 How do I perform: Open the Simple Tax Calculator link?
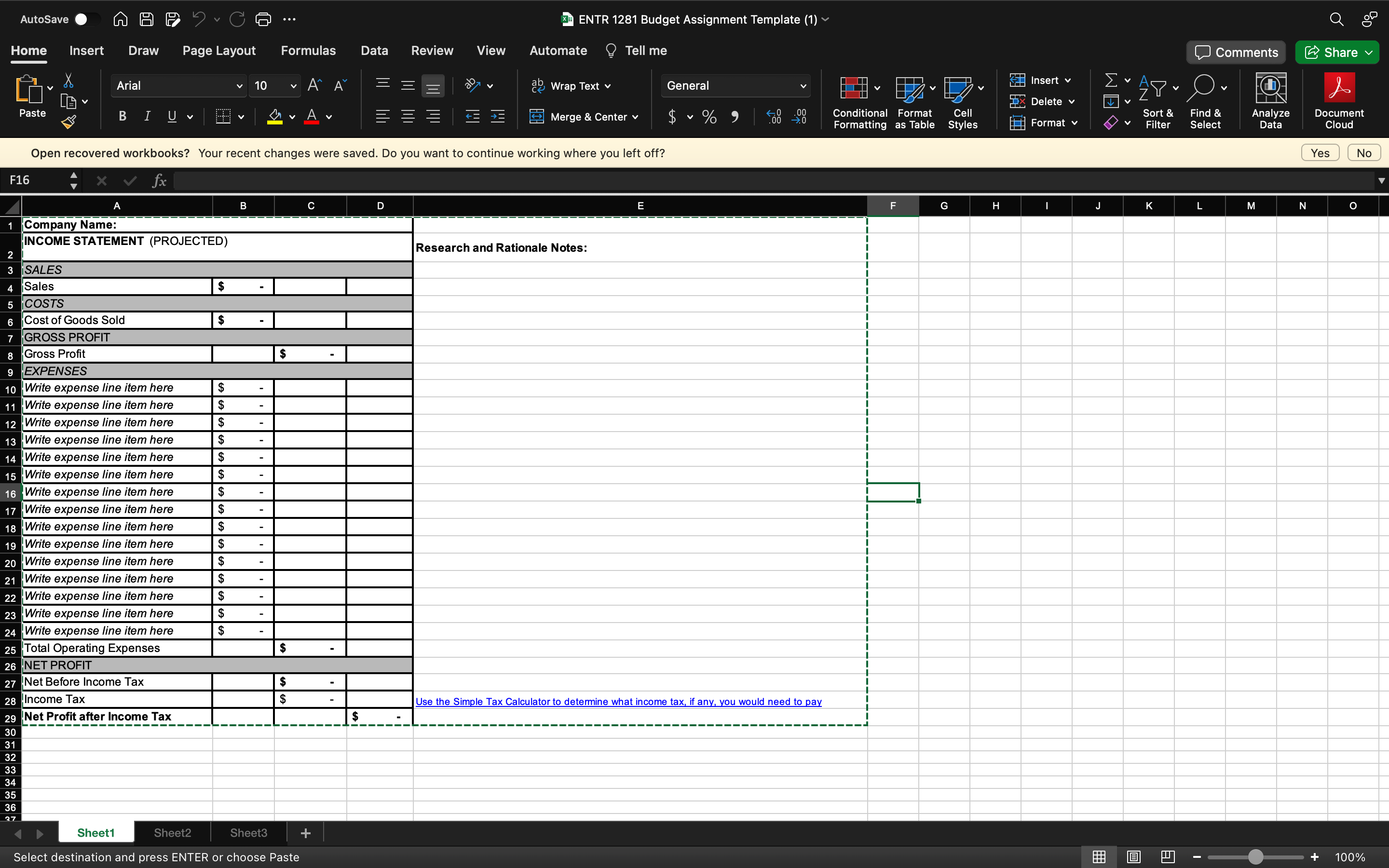click(618, 702)
